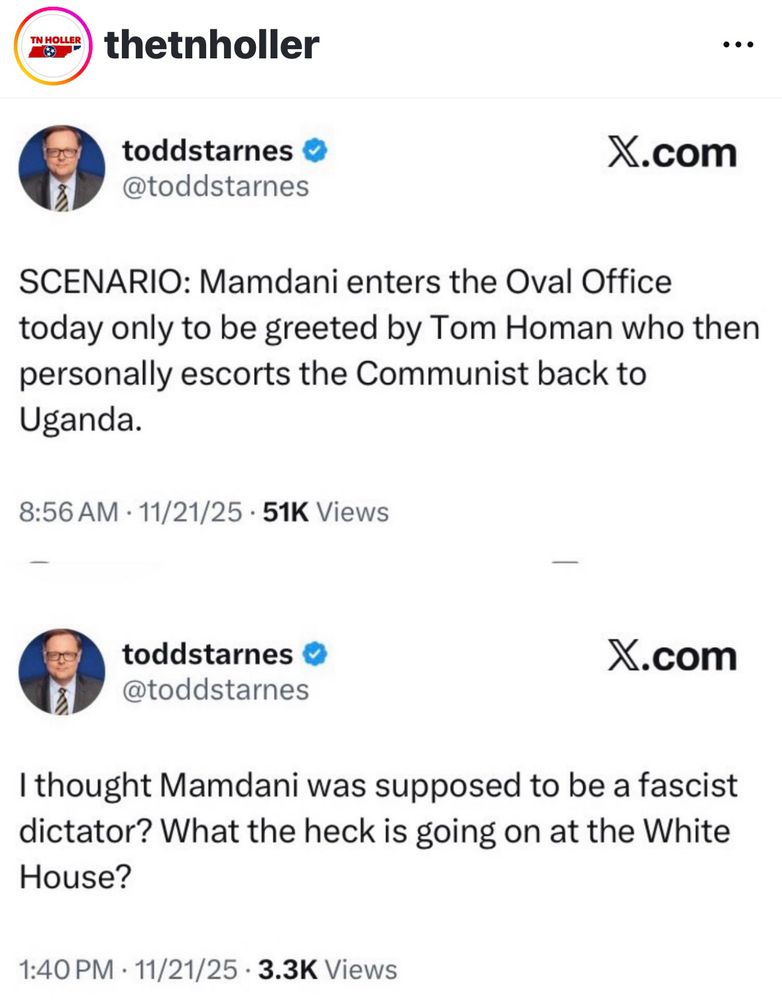Screen dimensions: 782x1000
Task: Click the X.com logo in the first tweet
Action: (x=672, y=154)
